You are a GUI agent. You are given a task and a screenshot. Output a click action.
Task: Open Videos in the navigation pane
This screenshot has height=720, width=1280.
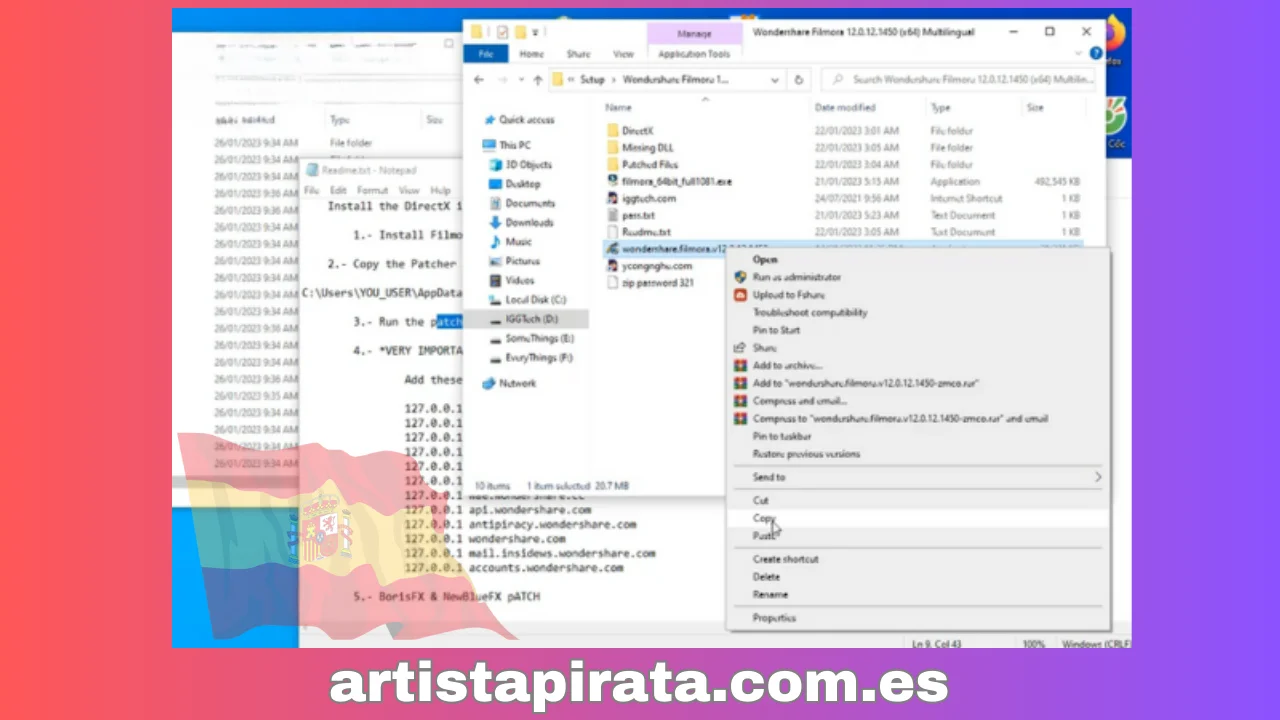(x=519, y=280)
